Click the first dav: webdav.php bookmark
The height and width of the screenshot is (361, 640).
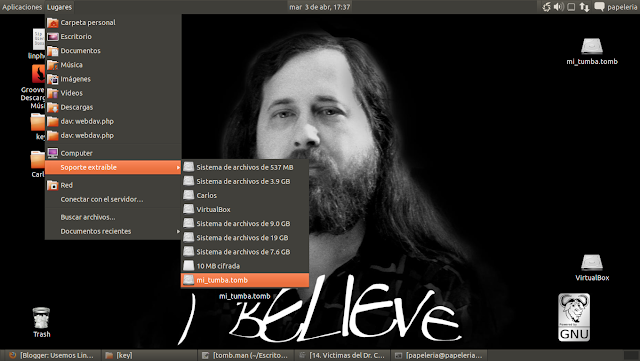pyautogui.click(x=113, y=121)
